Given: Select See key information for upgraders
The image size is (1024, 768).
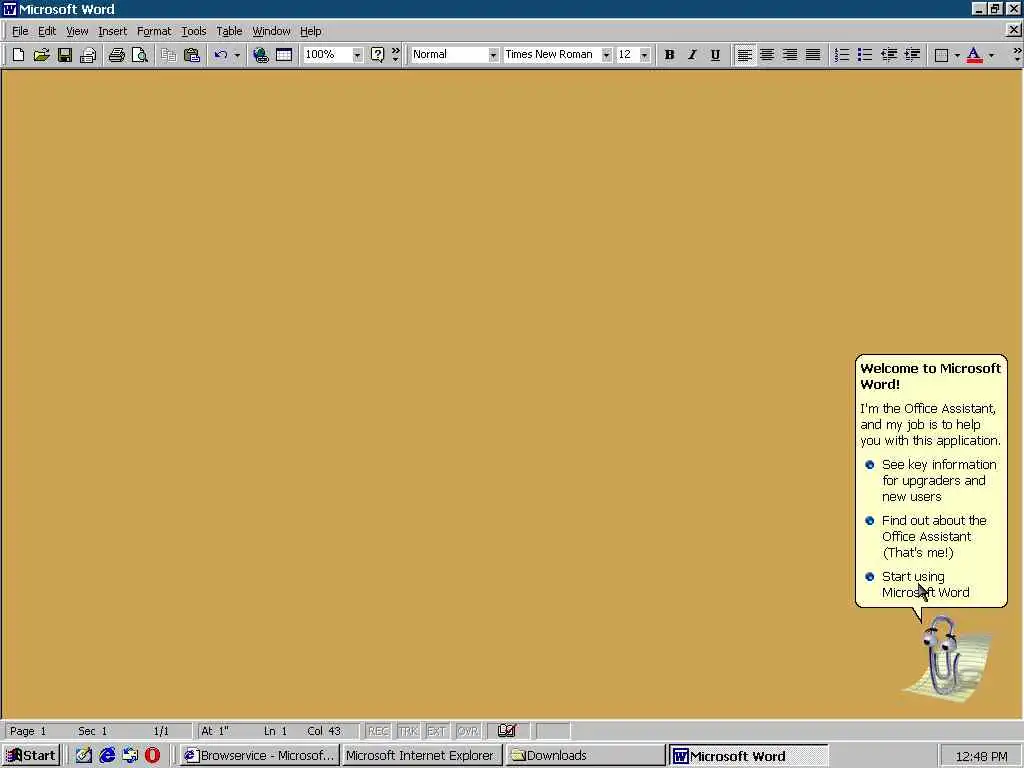Looking at the screenshot, I should tap(932, 480).
